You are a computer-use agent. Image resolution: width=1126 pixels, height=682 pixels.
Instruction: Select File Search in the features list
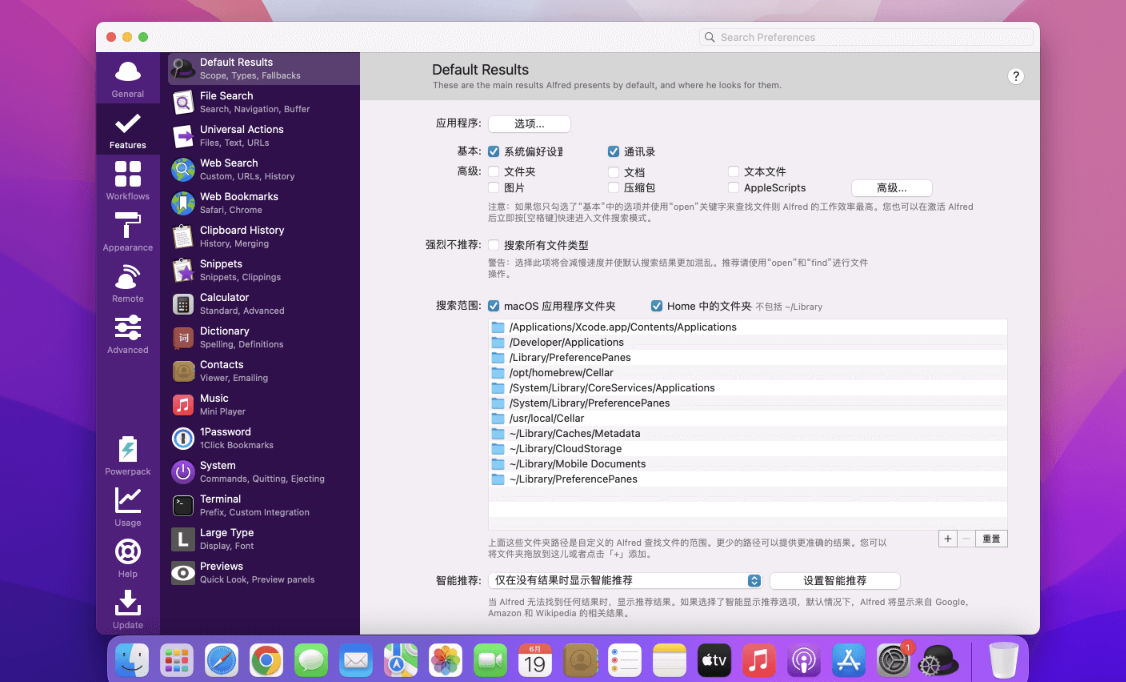click(x=264, y=102)
